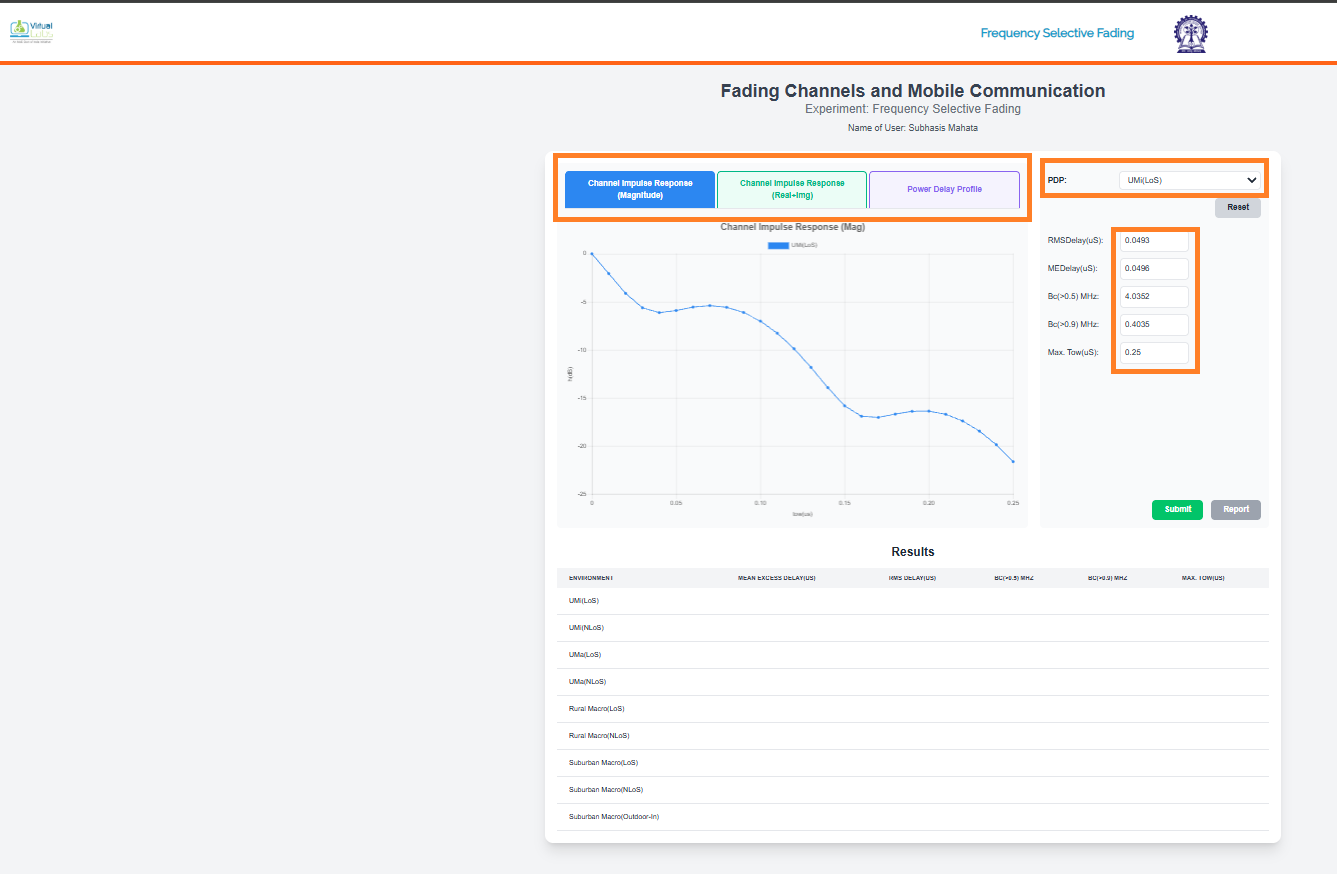Click the green Submit button
Image resolution: width=1337 pixels, height=874 pixels.
pos(1177,509)
